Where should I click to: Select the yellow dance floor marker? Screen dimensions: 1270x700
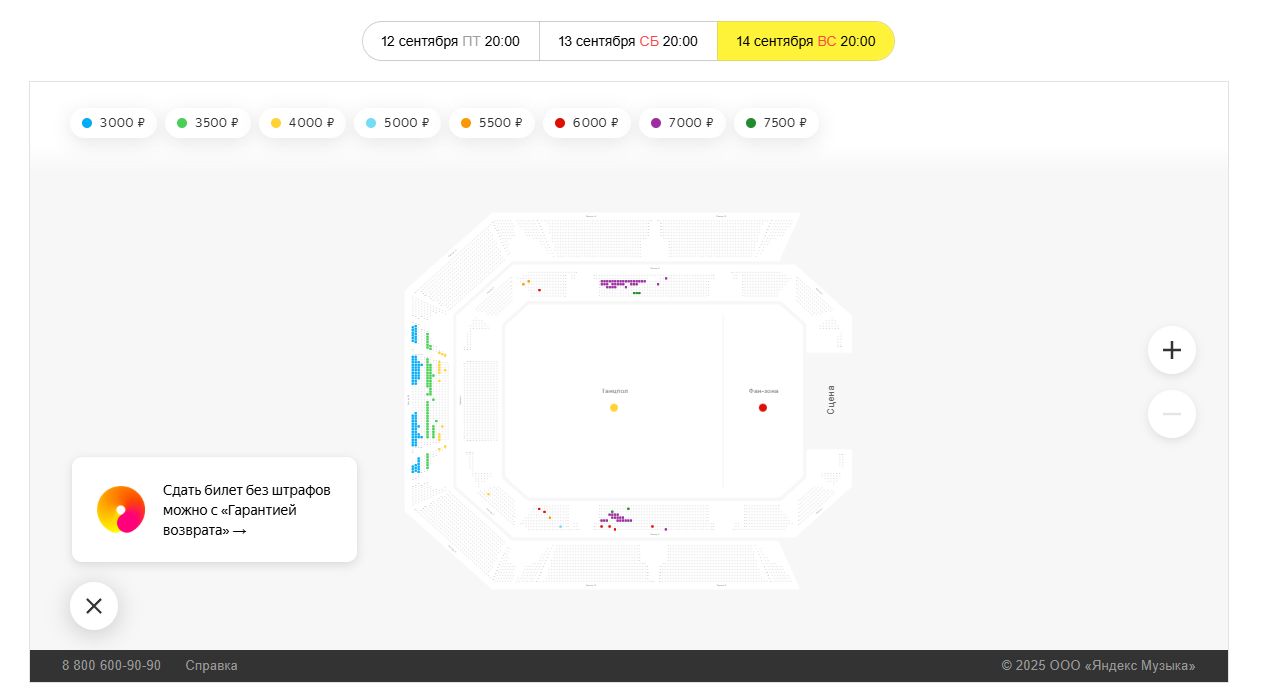(614, 408)
